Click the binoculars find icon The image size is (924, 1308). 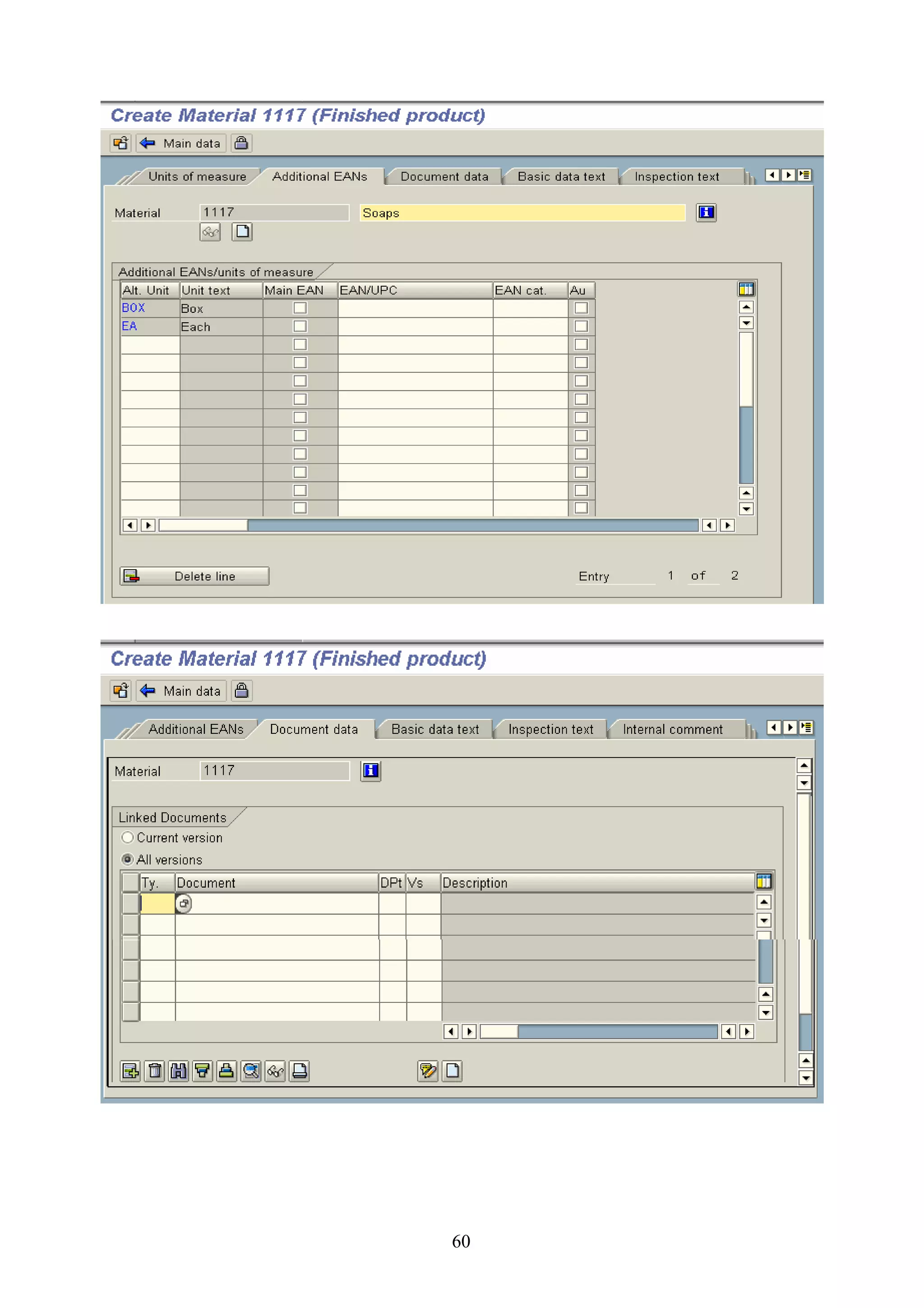(x=178, y=1071)
